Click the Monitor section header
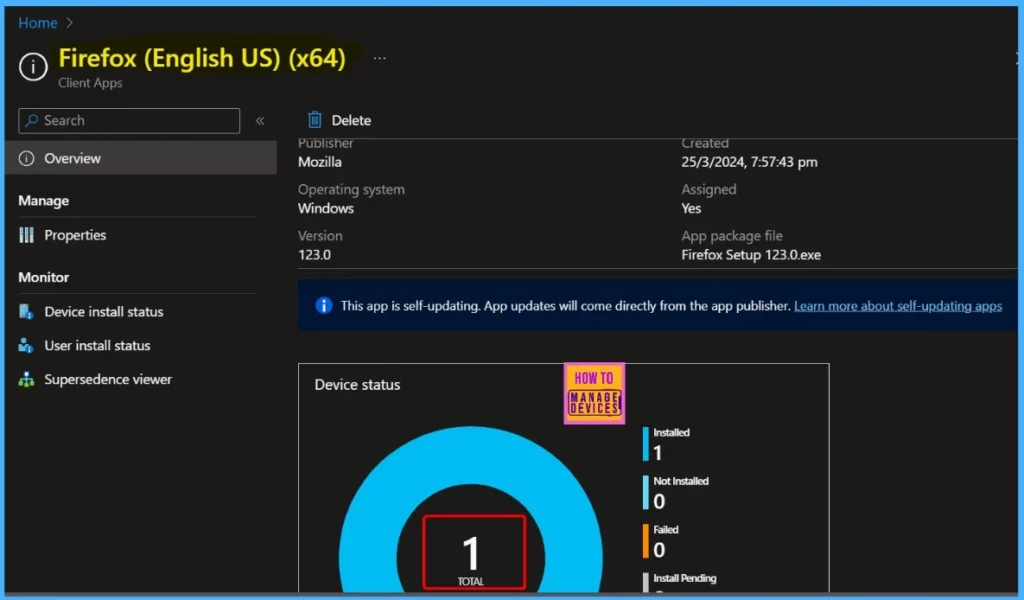The width and height of the screenshot is (1024, 600). [43, 277]
